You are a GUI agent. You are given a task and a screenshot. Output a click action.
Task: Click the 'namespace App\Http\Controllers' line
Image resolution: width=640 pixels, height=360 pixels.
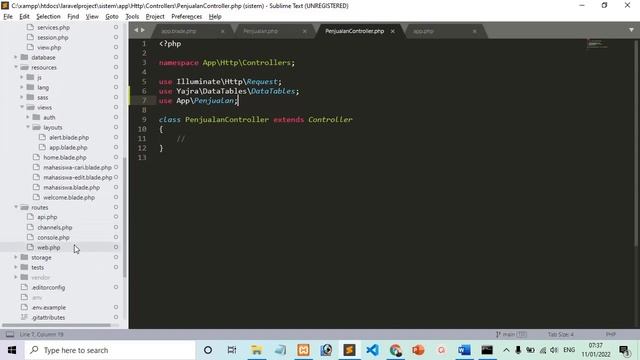click(x=227, y=62)
